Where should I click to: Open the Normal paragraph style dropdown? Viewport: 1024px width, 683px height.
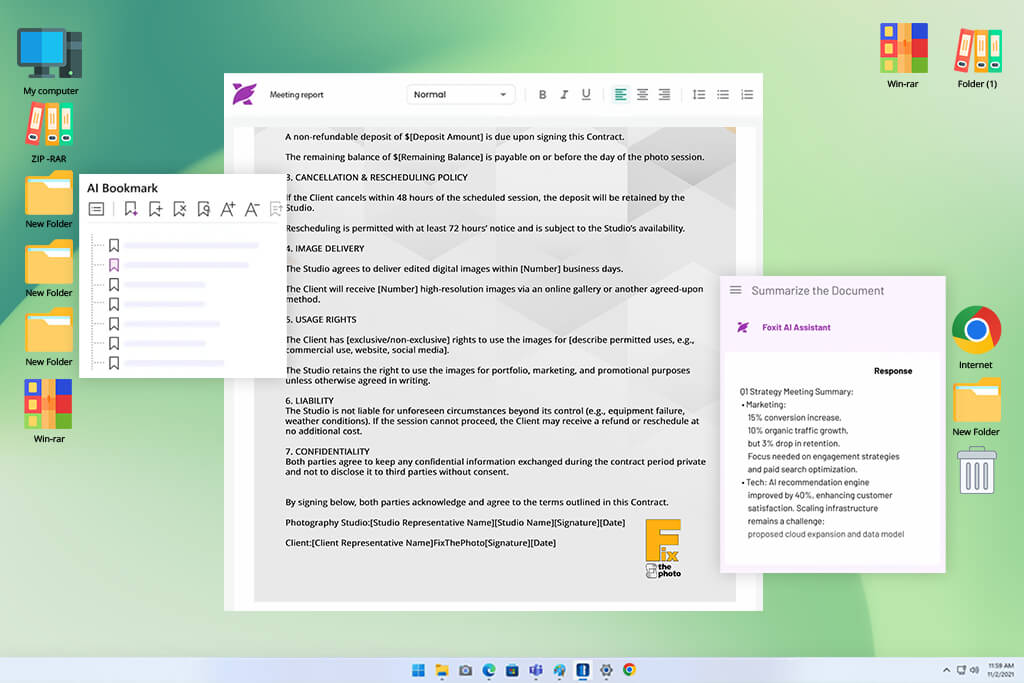tap(460, 95)
